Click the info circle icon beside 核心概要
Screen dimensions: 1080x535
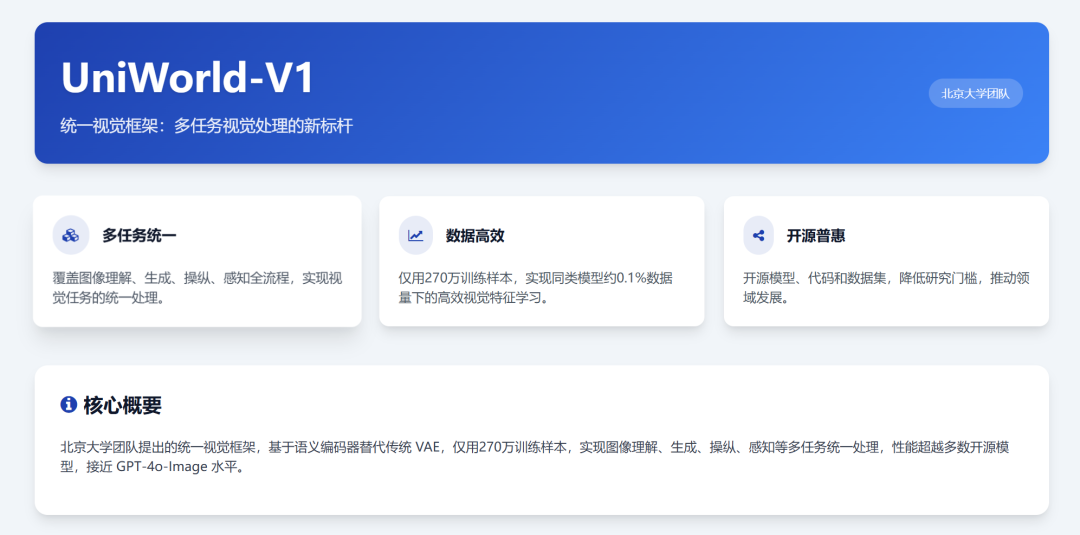tap(68, 405)
